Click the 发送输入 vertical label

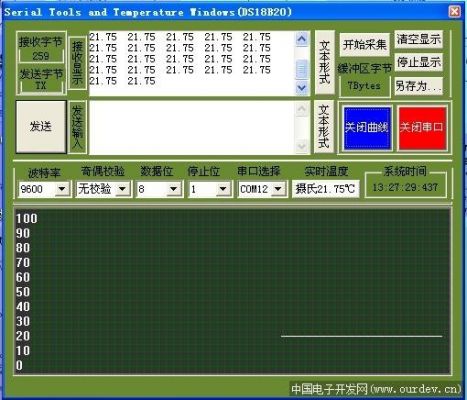tap(77, 127)
